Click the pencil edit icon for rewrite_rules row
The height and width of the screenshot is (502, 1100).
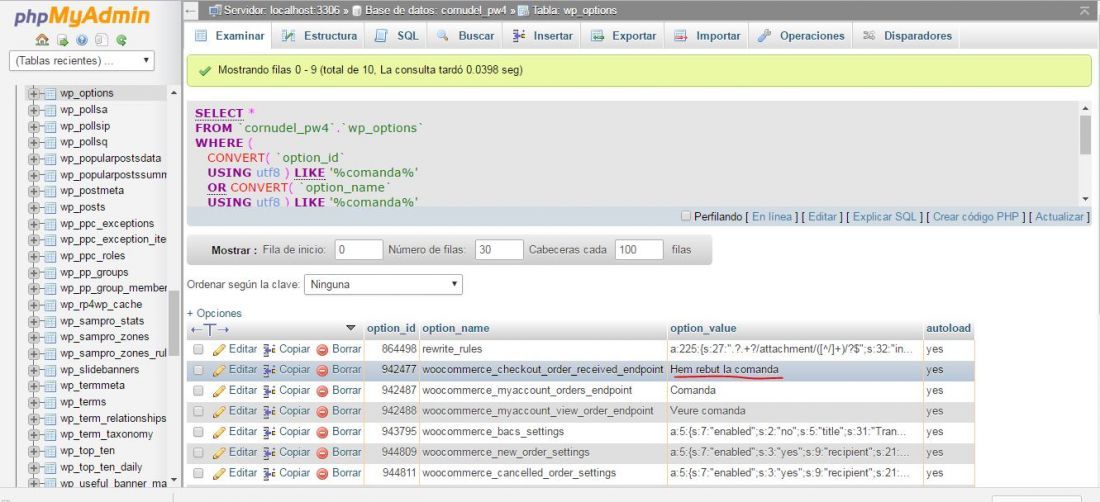point(219,349)
